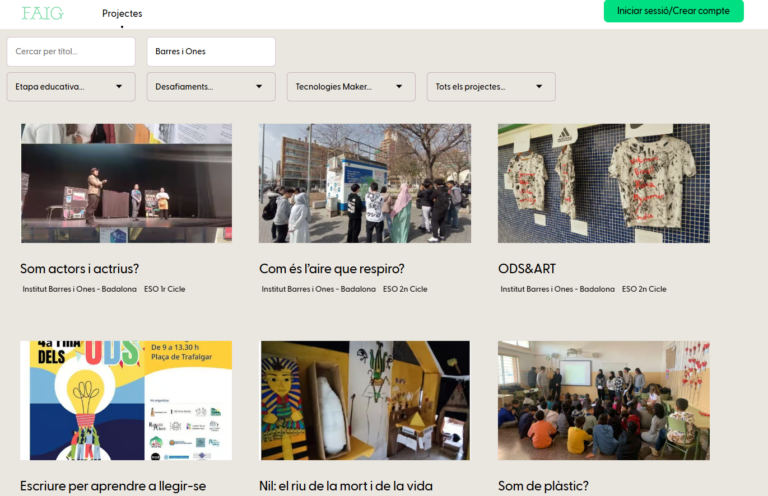Click the Barres i Ones filter field
This screenshot has height=496, width=768.
(211, 52)
